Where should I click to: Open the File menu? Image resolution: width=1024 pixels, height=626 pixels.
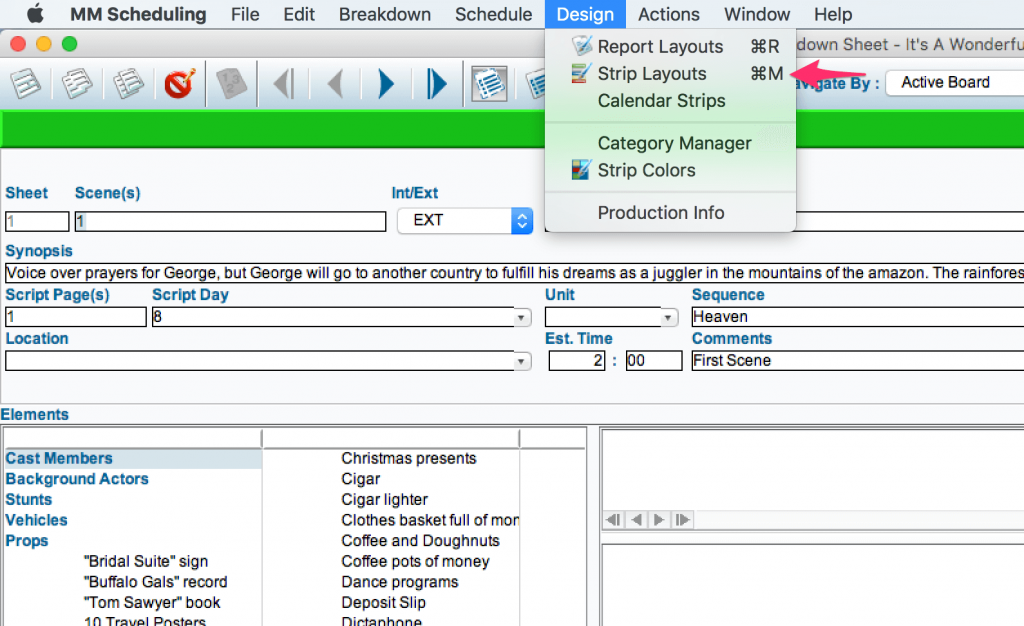pos(245,14)
